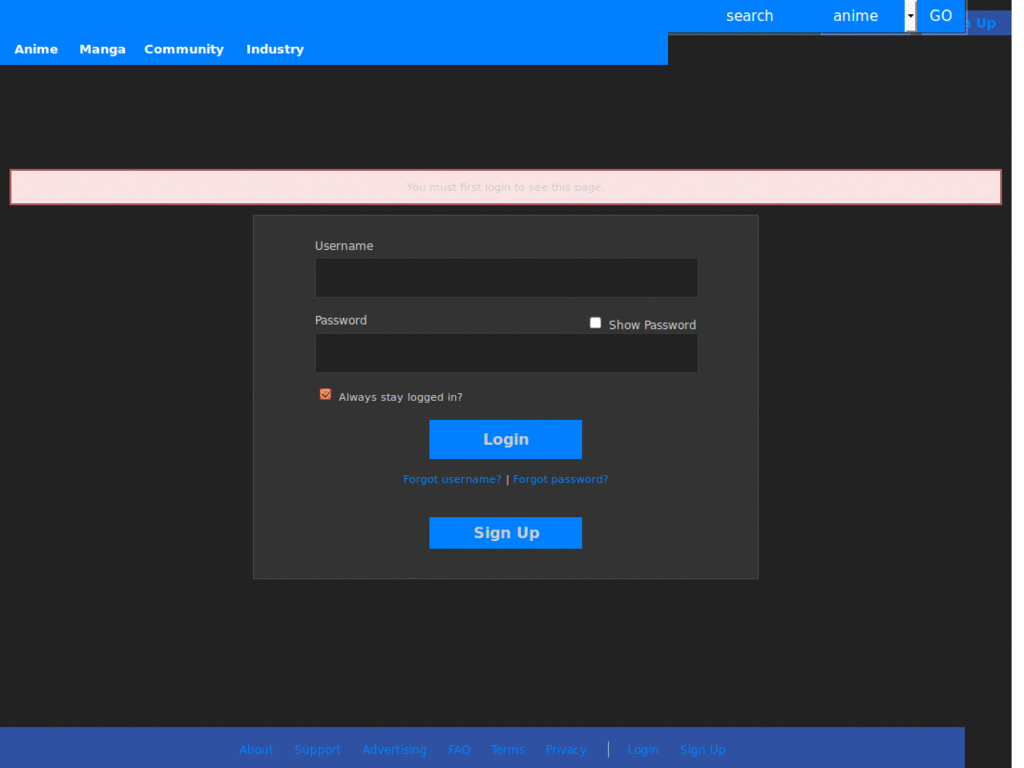The width and height of the screenshot is (1024, 768).
Task: Click the Username input field
Action: 505,277
